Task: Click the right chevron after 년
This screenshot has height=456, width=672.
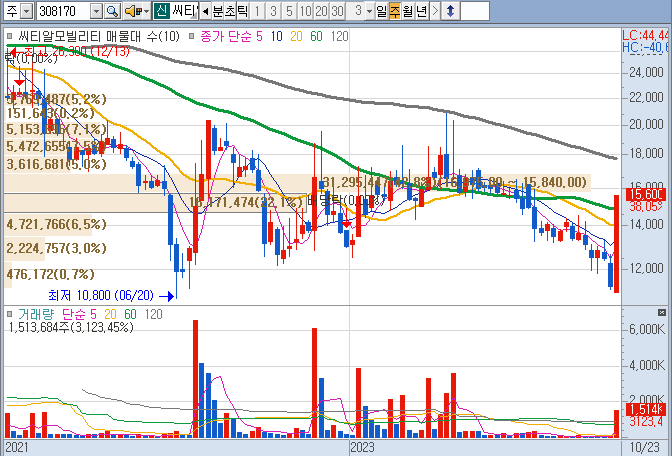Action: click(435, 11)
